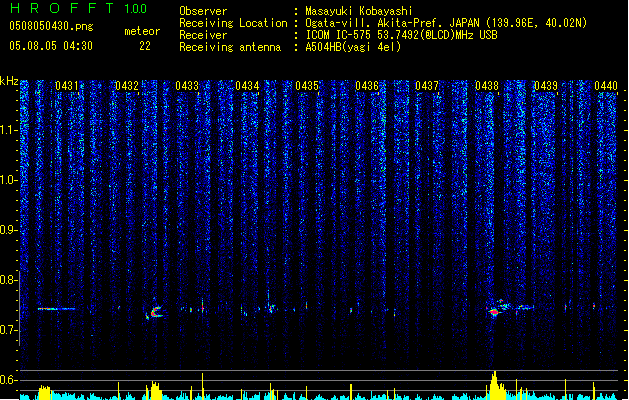Image resolution: width=629 pixels, height=400 pixels.
Task: Click the 0431 time marker
Action: [67, 86]
